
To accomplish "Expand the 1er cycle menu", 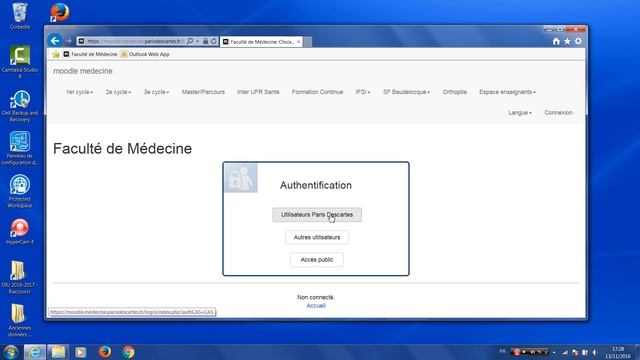I will pyautogui.click(x=80, y=92).
